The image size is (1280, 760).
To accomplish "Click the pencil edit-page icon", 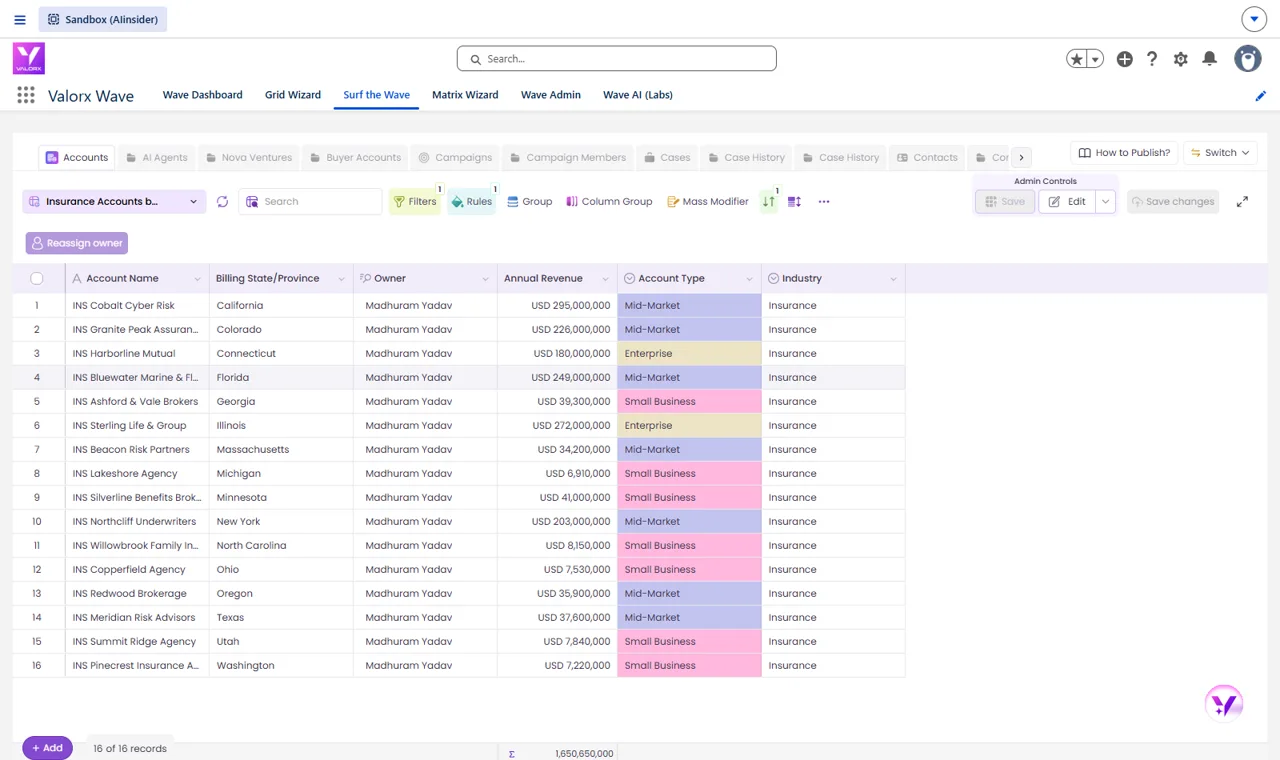I will point(1261,96).
